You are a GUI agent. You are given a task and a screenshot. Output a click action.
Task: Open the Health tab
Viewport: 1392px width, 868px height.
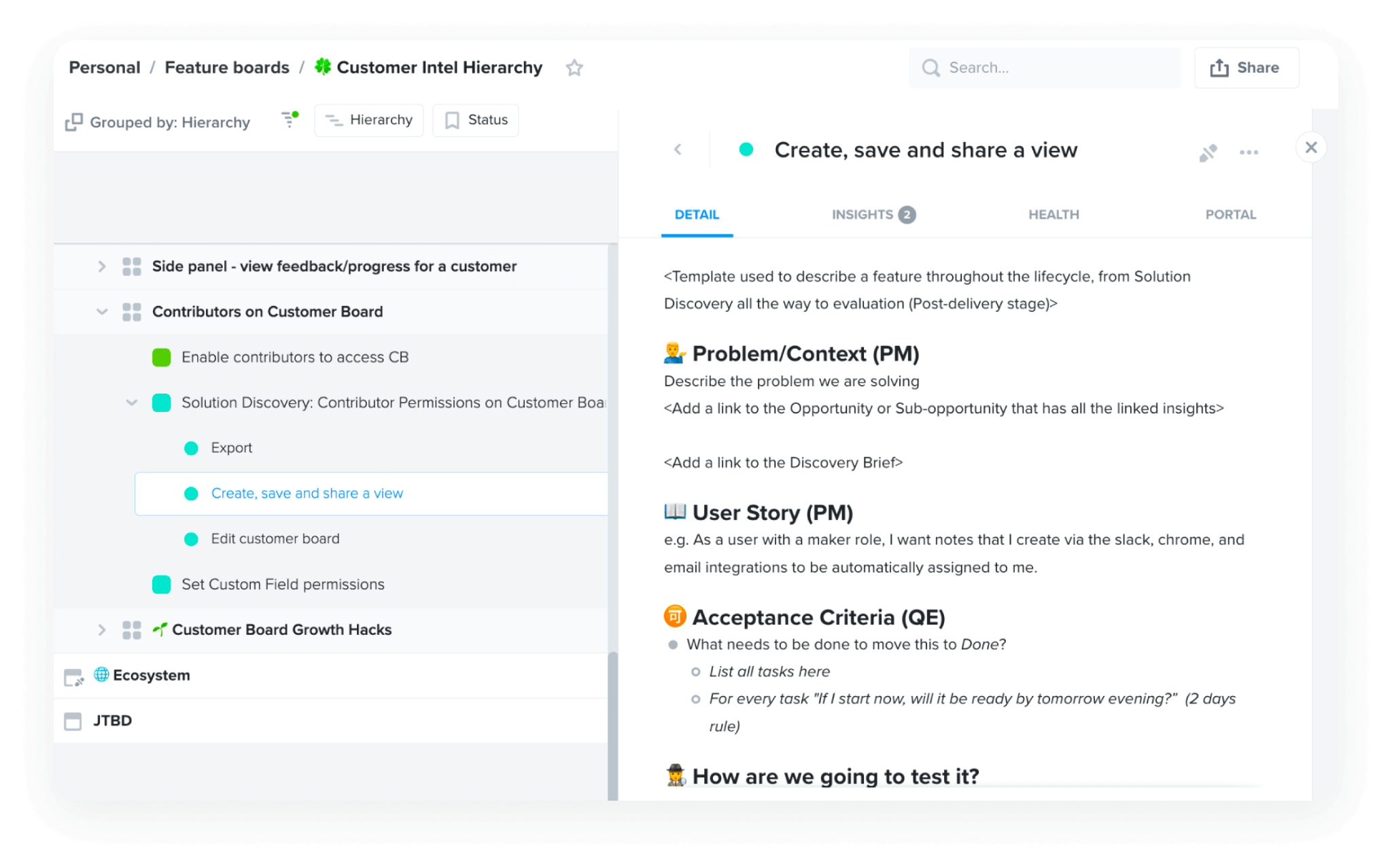pos(1053,214)
